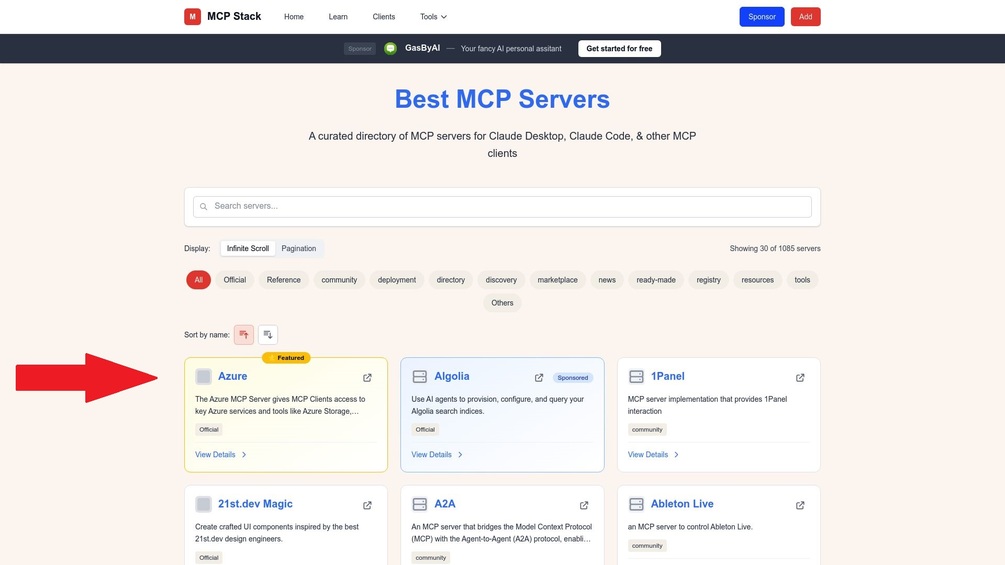This screenshot has height=565, width=1005.
Task: Filter servers by resources tag
Action: pos(758,280)
